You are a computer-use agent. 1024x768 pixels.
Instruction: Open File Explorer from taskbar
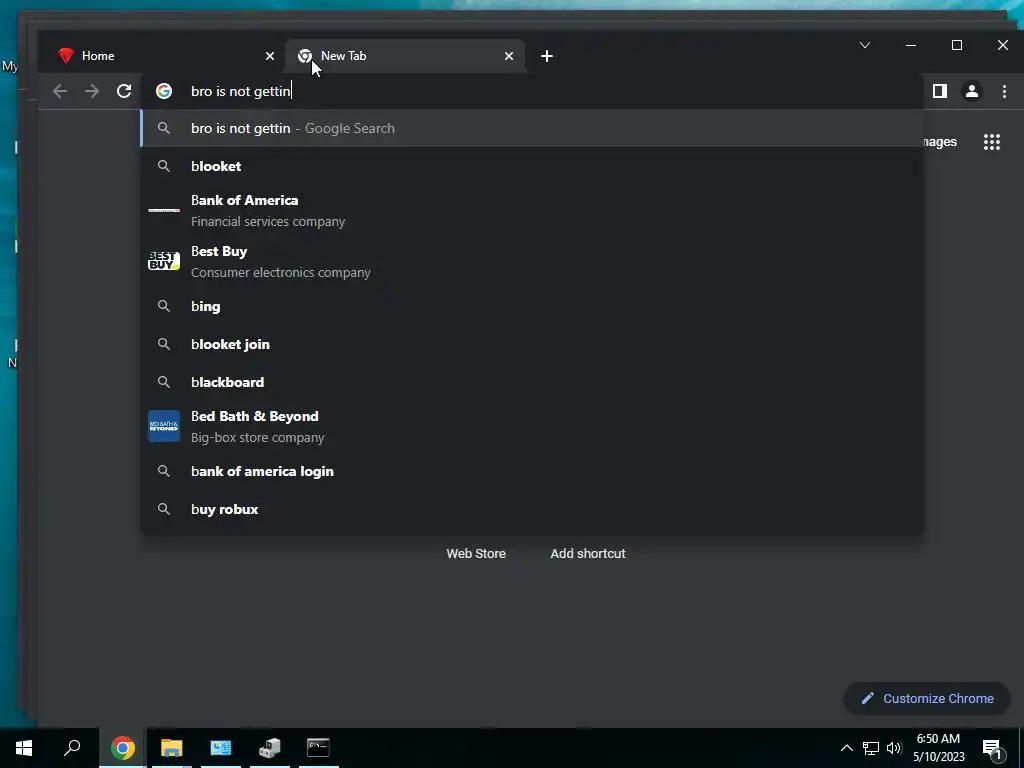coord(172,748)
